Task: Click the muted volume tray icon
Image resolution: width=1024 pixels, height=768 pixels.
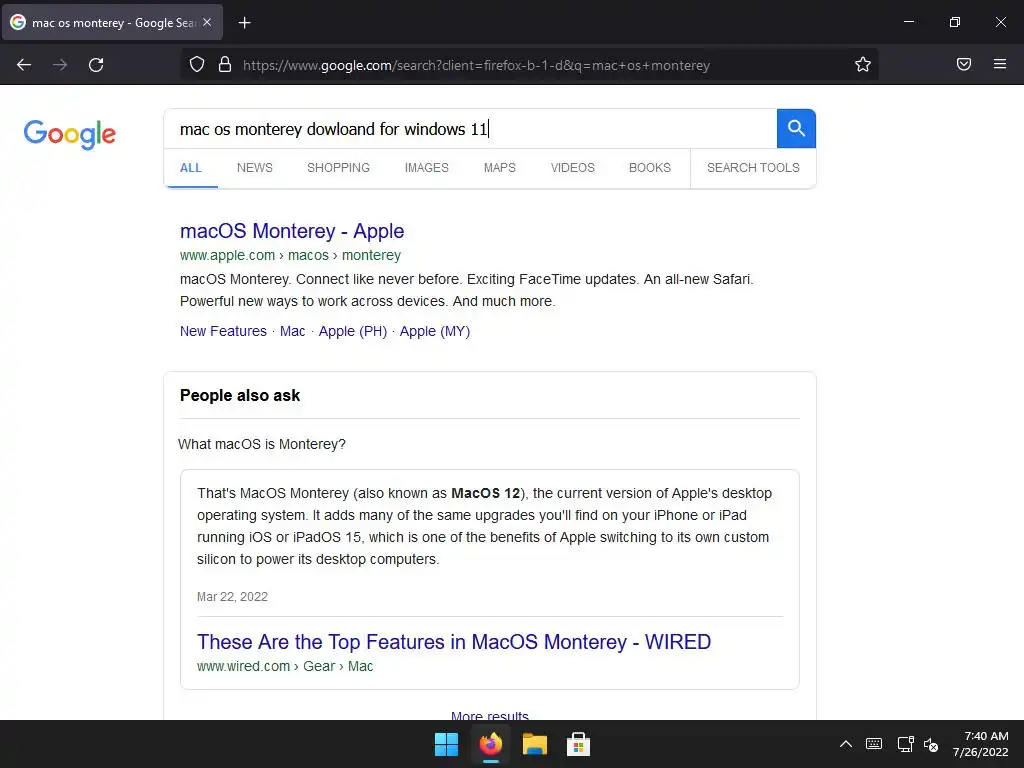Action: click(931, 744)
